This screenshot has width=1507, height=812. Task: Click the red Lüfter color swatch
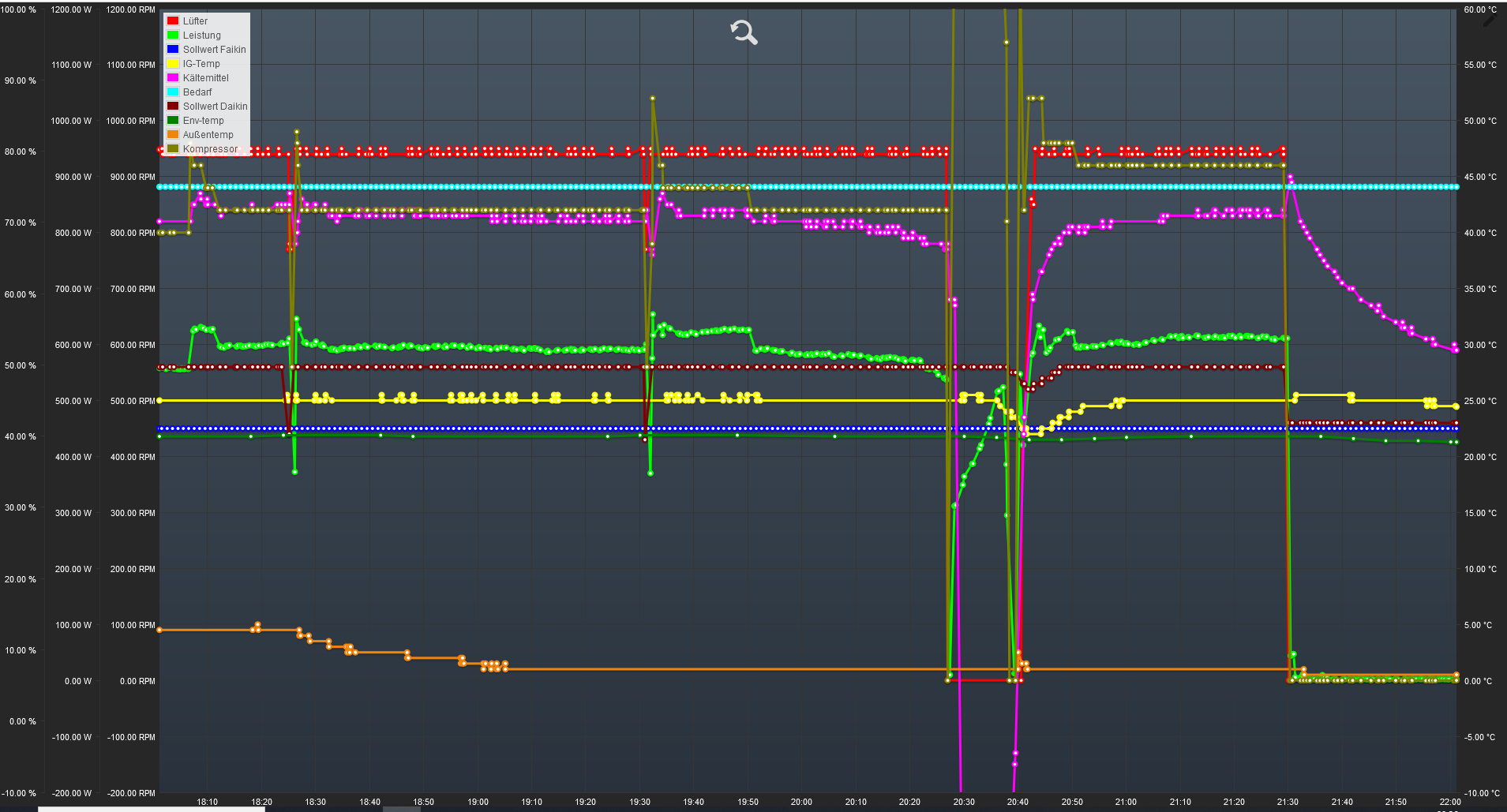[173, 21]
